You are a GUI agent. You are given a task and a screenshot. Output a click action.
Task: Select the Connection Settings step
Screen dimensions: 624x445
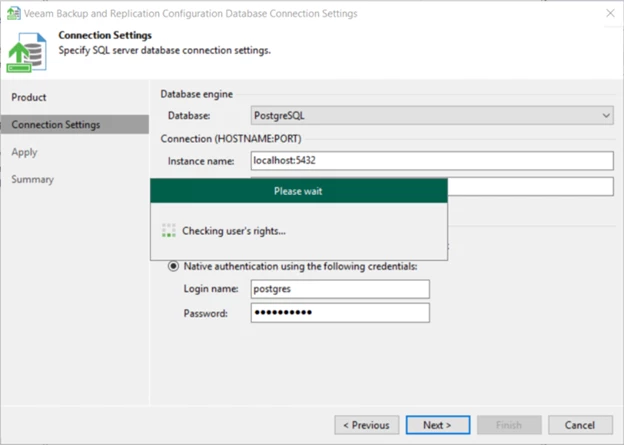point(74,125)
